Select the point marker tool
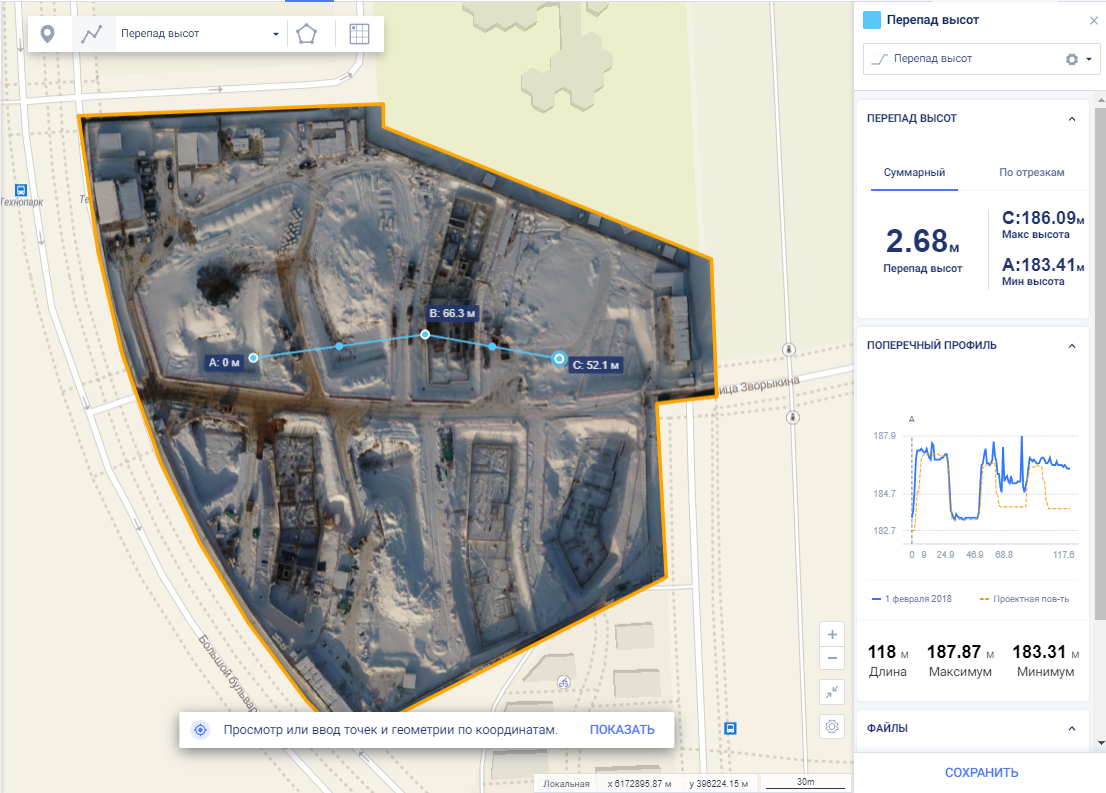The height and width of the screenshot is (793, 1106). (47, 34)
